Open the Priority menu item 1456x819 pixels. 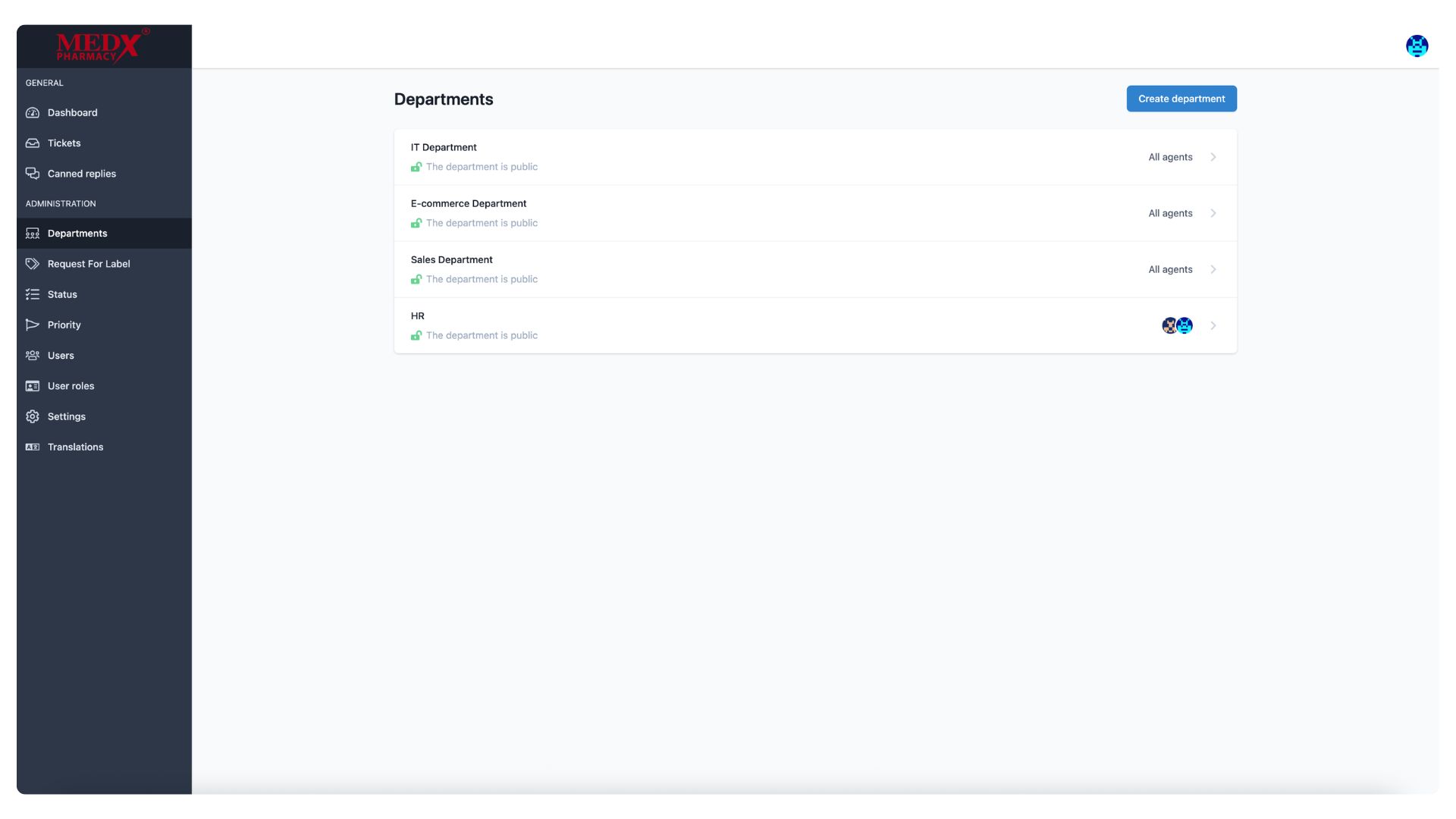[x=104, y=325]
